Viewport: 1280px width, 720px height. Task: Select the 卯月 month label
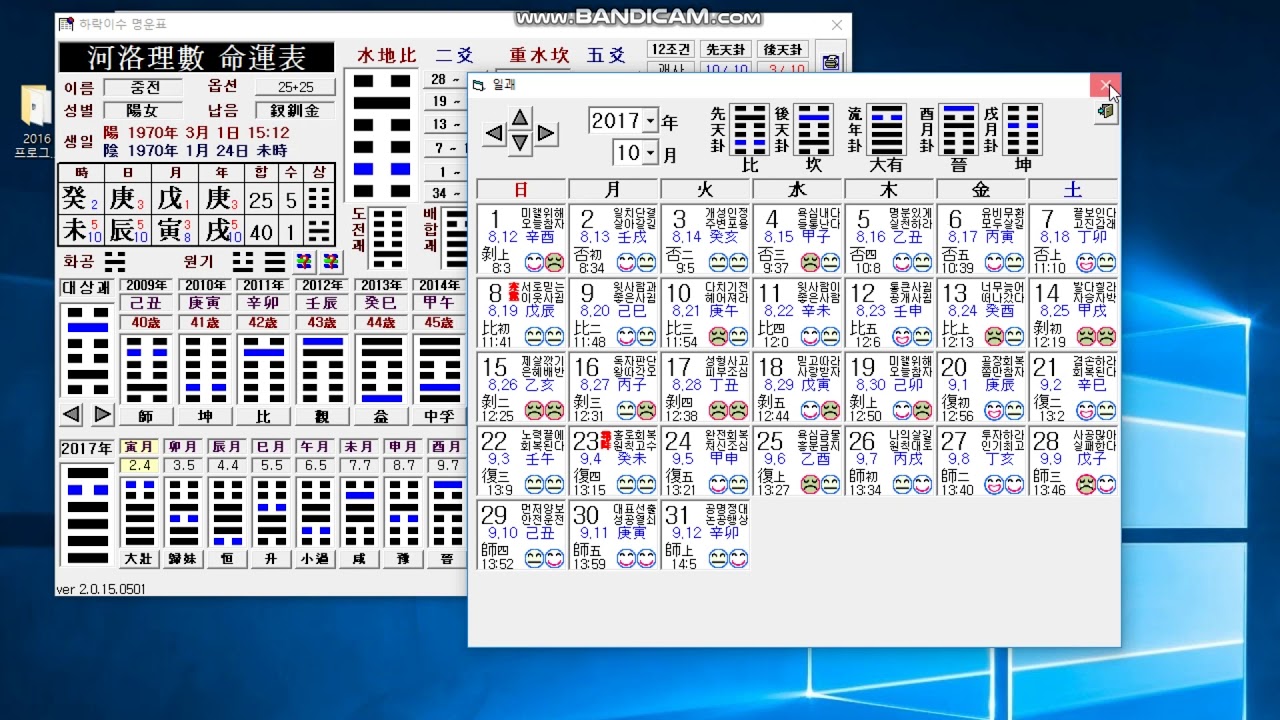coord(183,447)
